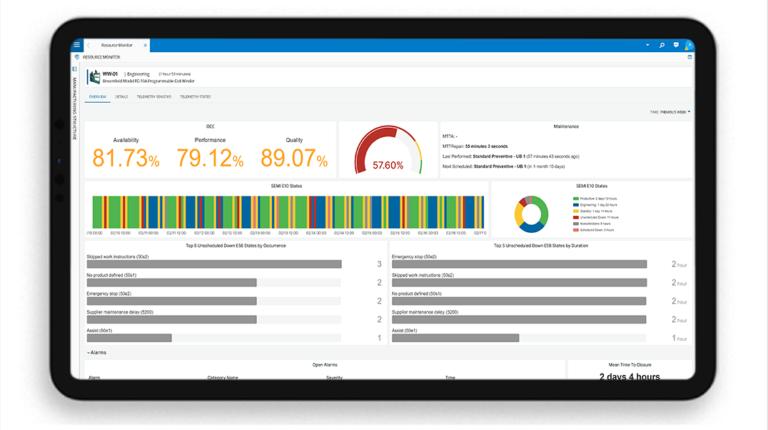Toggle the left sidebar panel icon
The width and height of the screenshot is (768, 430).
point(74,69)
